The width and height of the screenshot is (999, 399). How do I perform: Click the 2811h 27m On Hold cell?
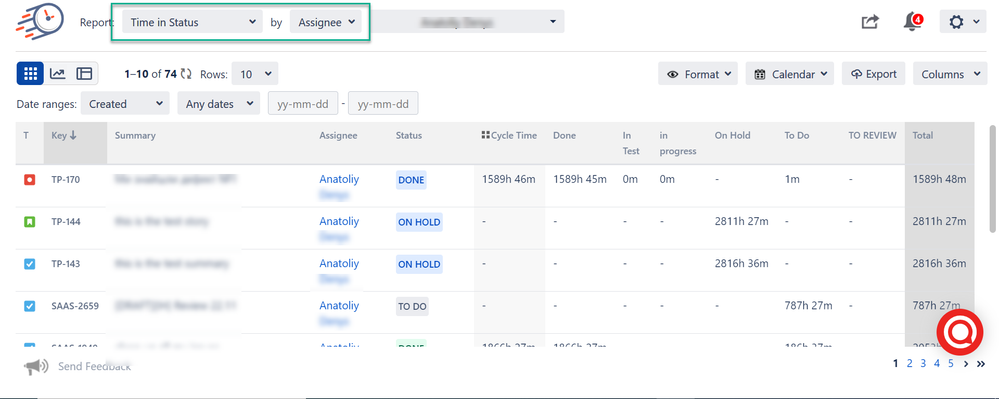(x=742, y=221)
